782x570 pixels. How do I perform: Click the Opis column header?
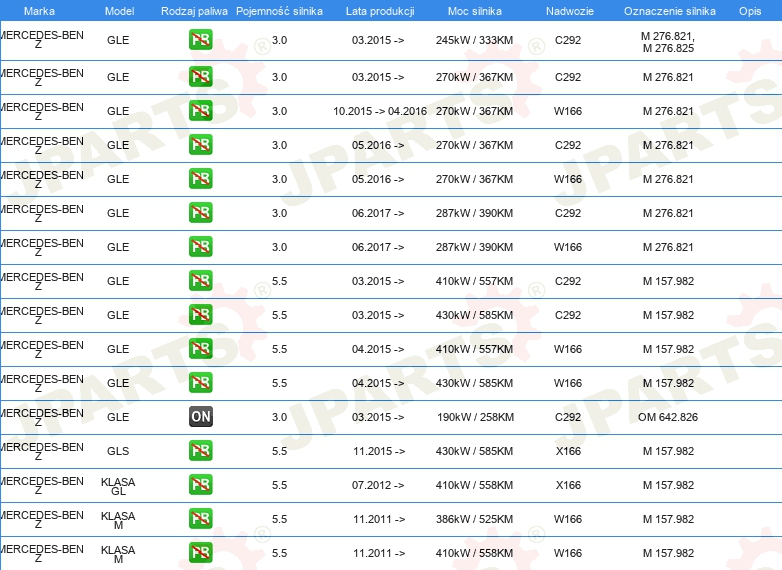click(x=749, y=10)
